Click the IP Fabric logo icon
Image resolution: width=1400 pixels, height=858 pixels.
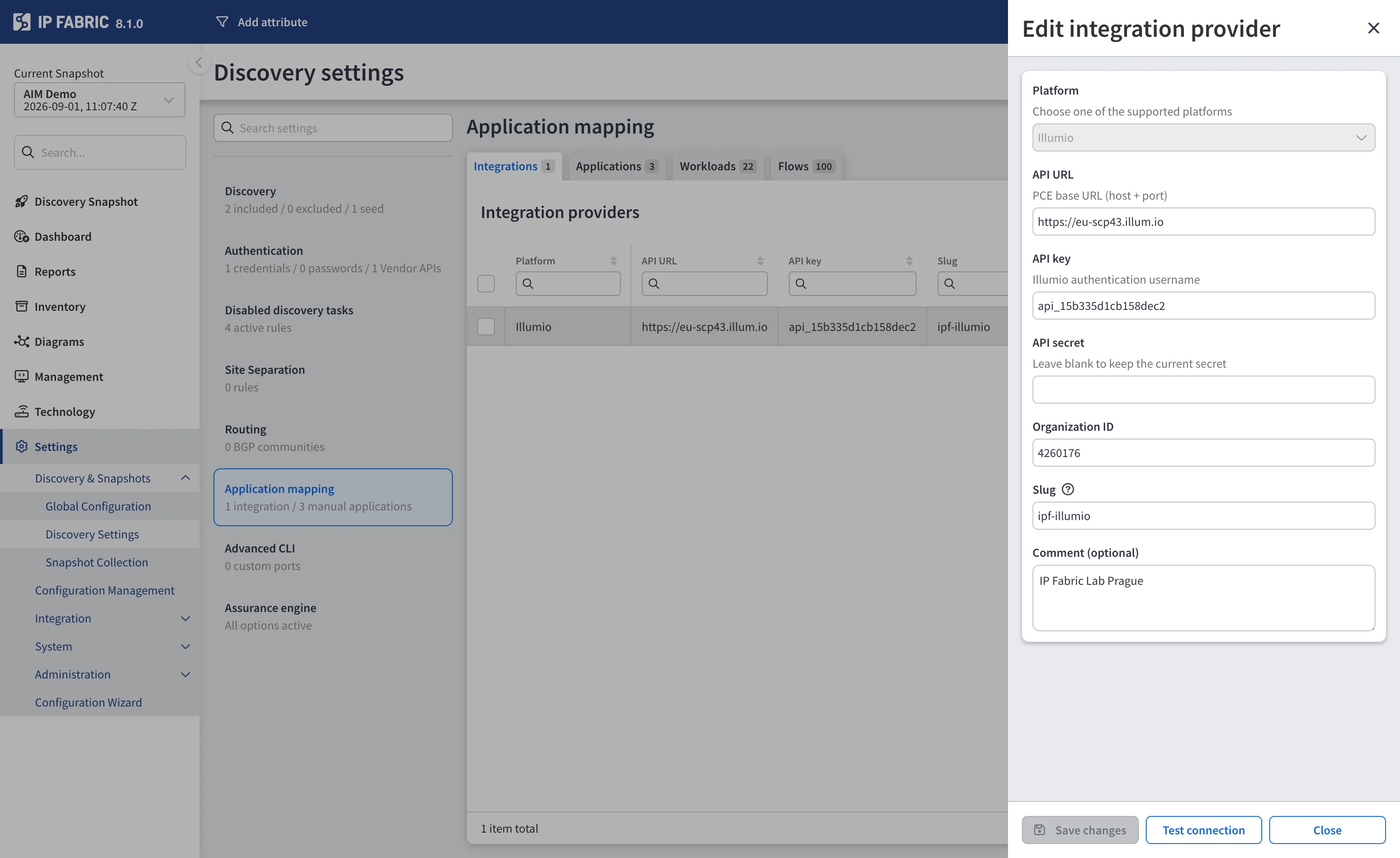coord(21,22)
